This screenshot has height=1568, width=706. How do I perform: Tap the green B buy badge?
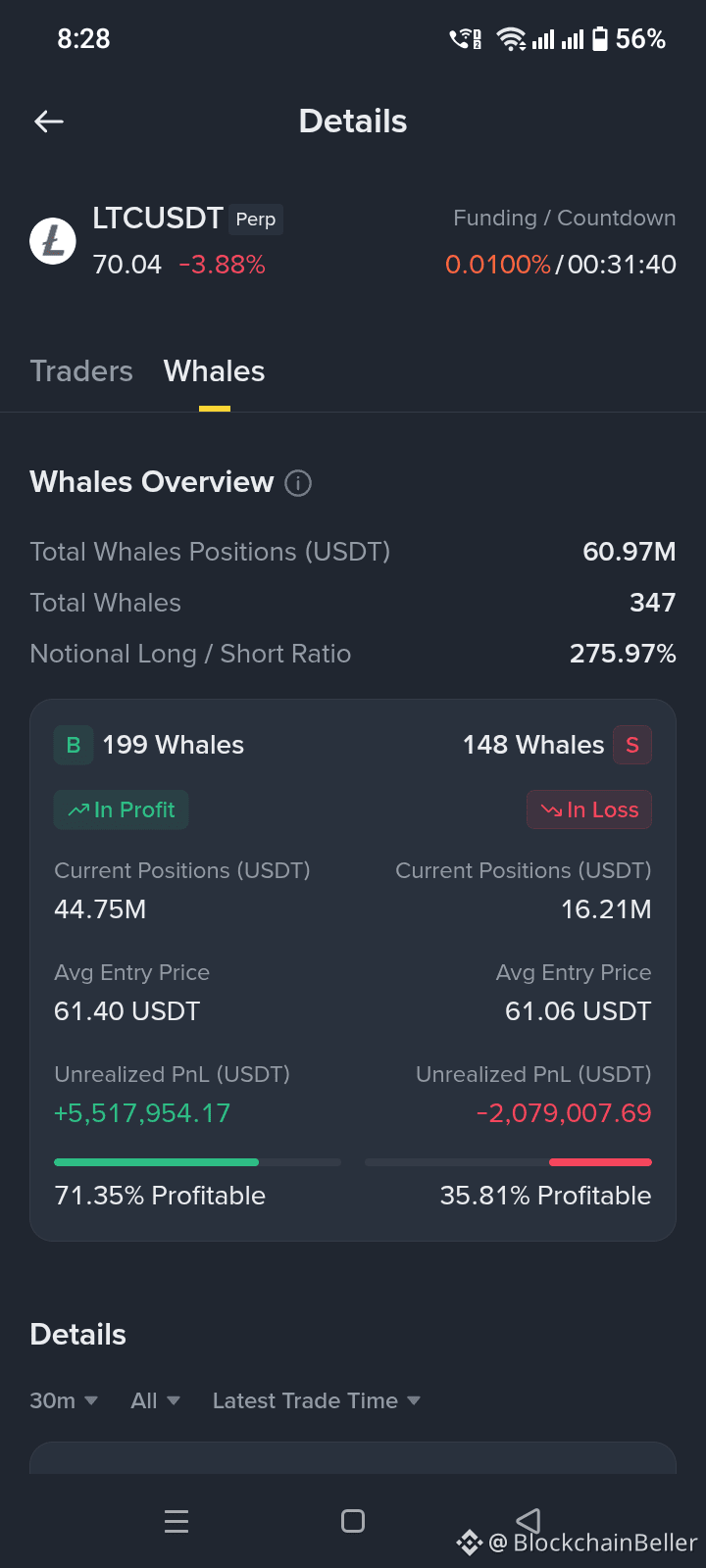click(x=74, y=745)
